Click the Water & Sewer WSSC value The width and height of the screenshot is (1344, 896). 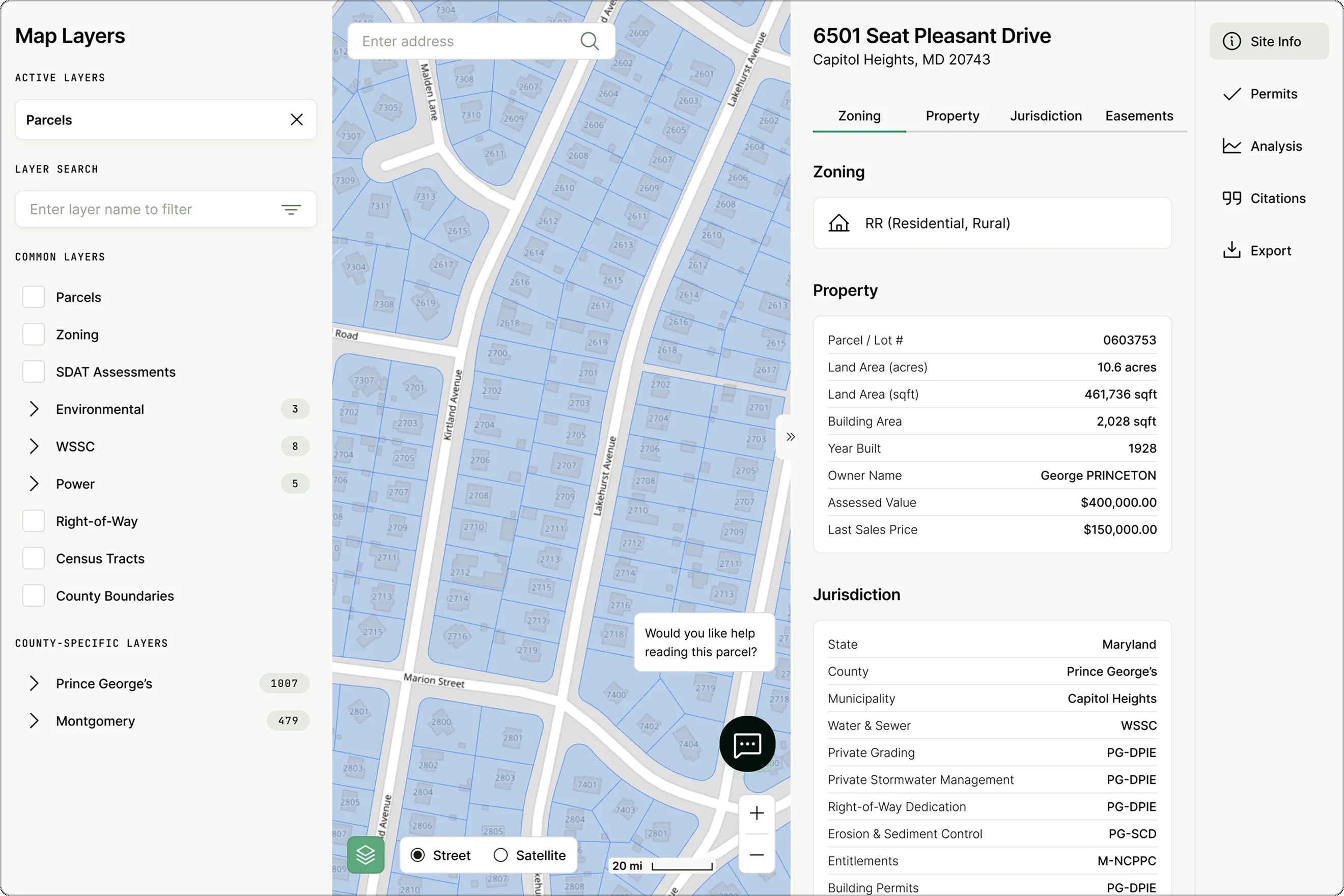coord(1138,726)
